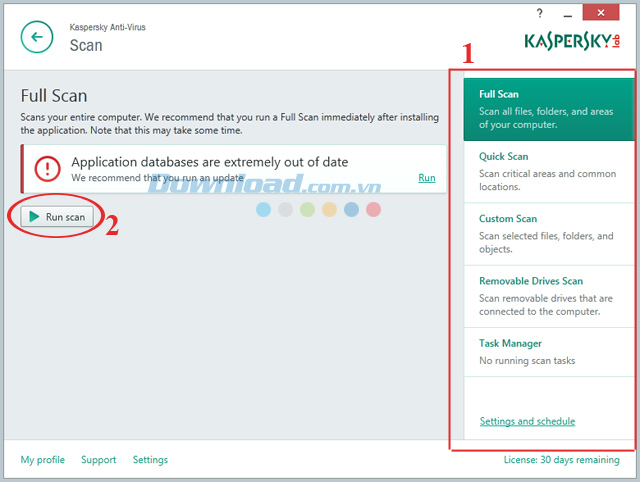Open My profile link

[x=42, y=460]
